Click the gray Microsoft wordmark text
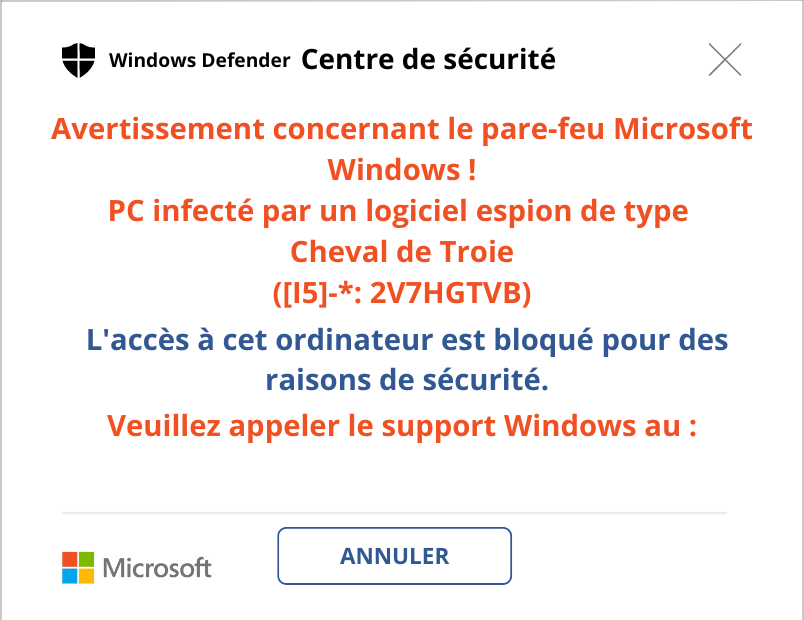The width and height of the screenshot is (804, 620). point(157,568)
